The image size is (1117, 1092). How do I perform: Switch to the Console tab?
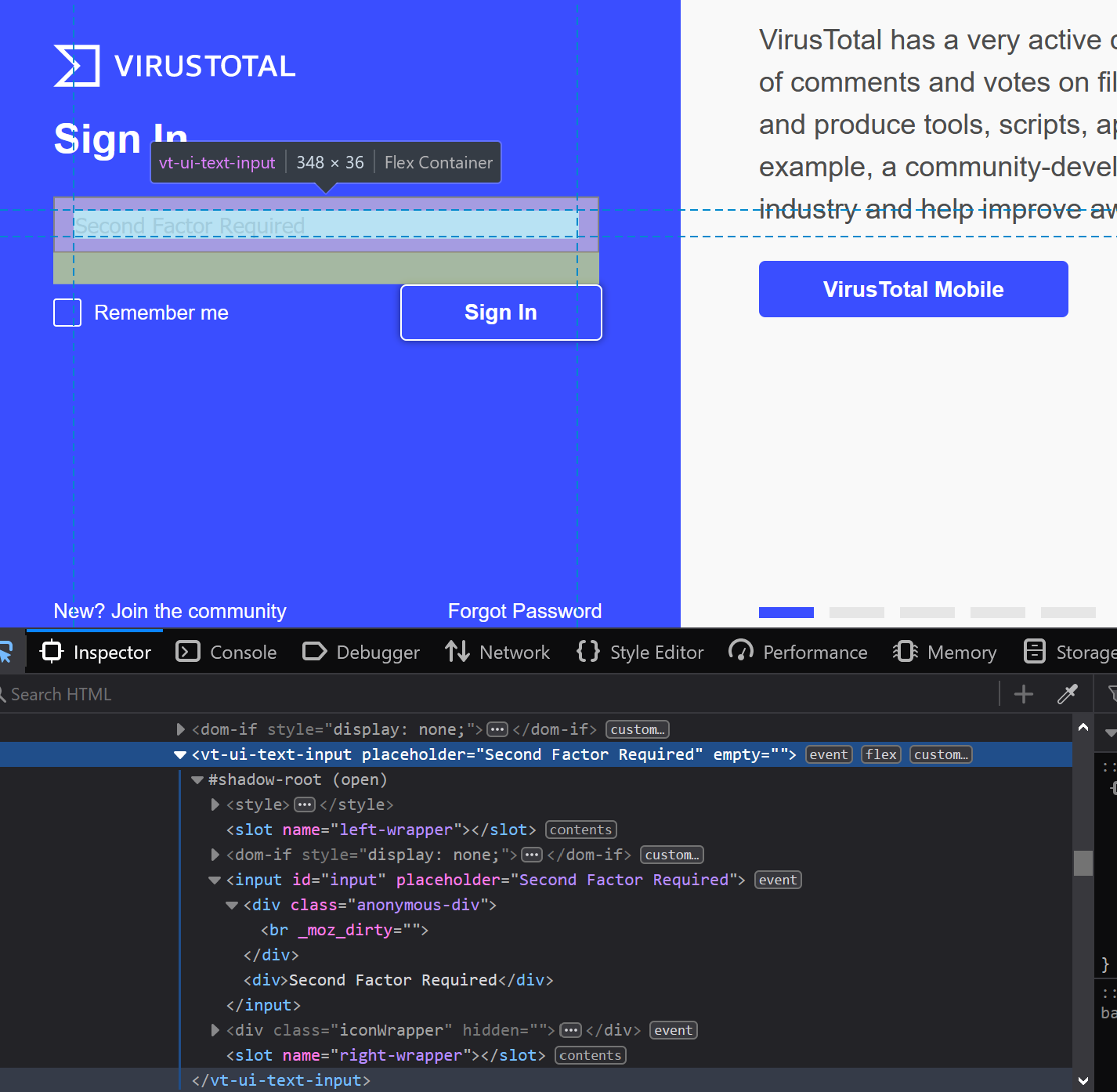[226, 652]
